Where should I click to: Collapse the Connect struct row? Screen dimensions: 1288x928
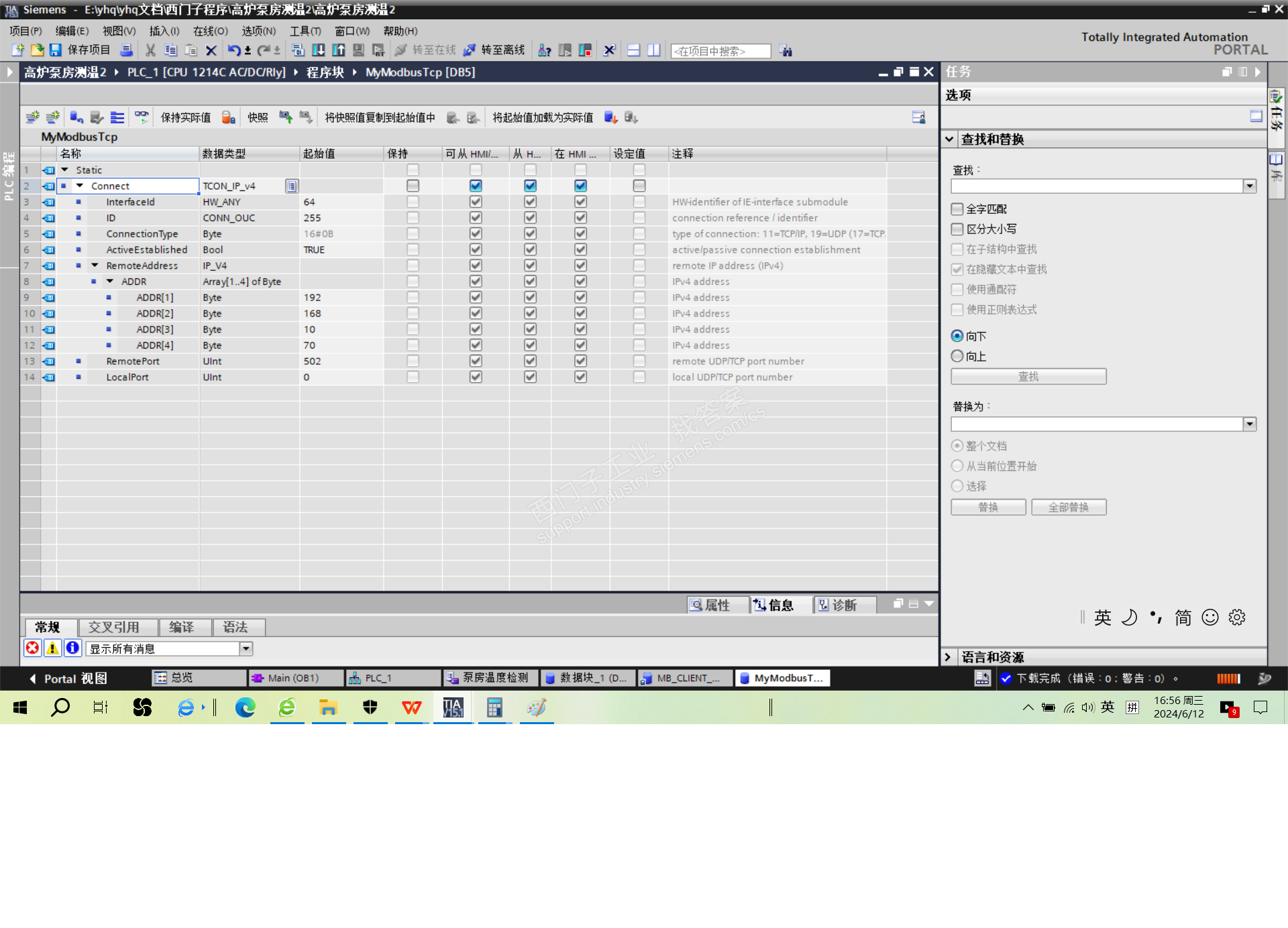[80, 186]
